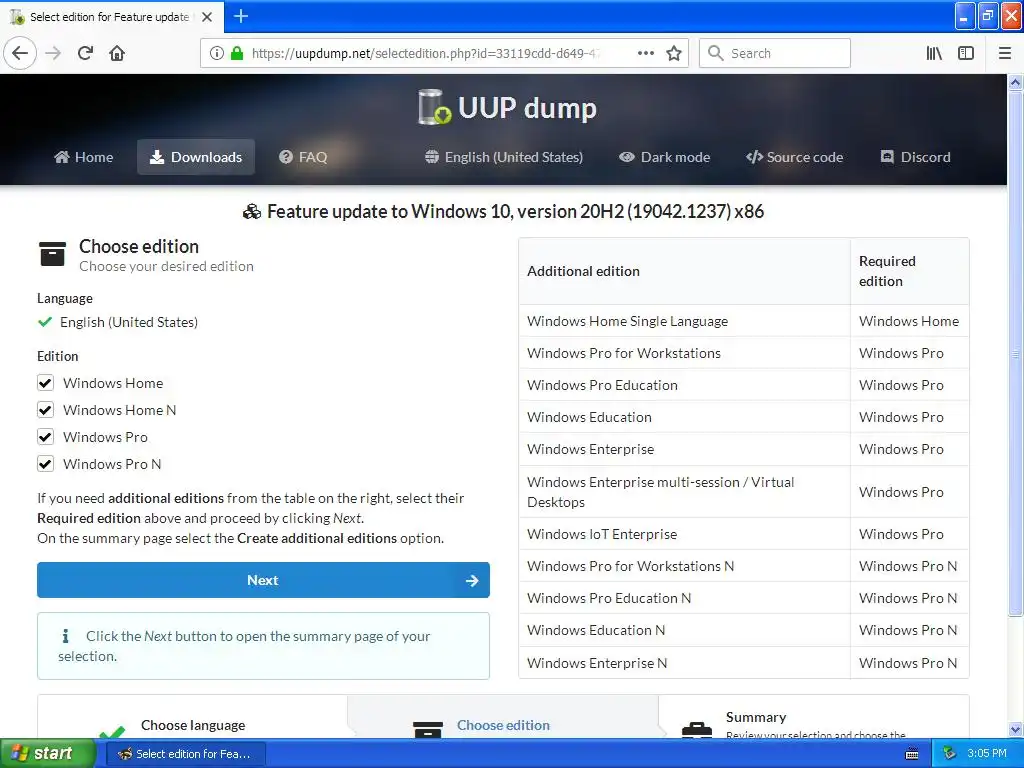Open Source code link
The height and width of the screenshot is (768, 1024).
point(794,157)
